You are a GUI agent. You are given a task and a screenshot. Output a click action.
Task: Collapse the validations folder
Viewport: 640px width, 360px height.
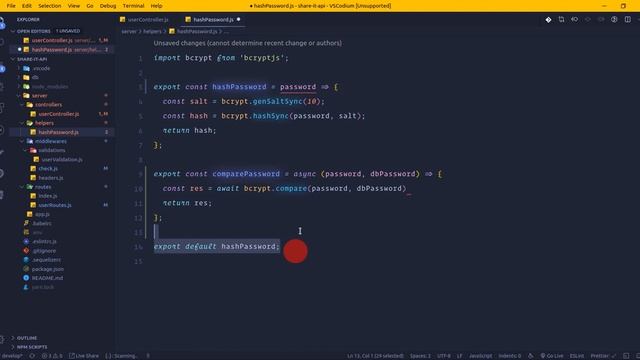click(51, 150)
